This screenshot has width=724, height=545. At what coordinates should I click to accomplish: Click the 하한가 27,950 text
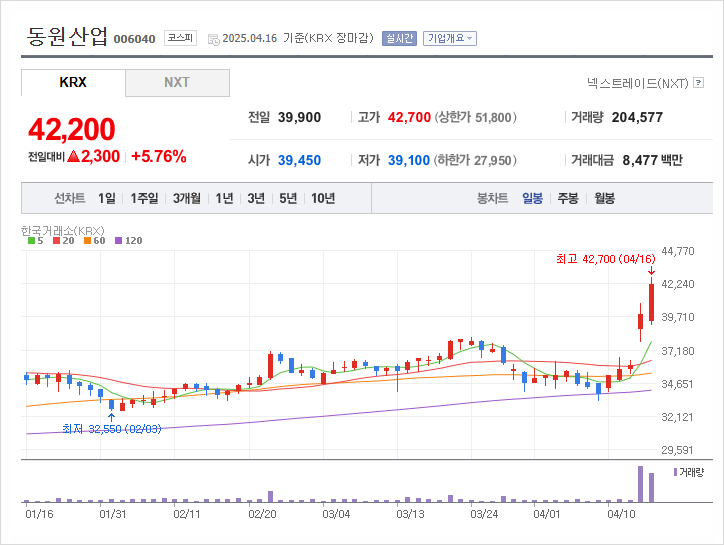[475, 160]
